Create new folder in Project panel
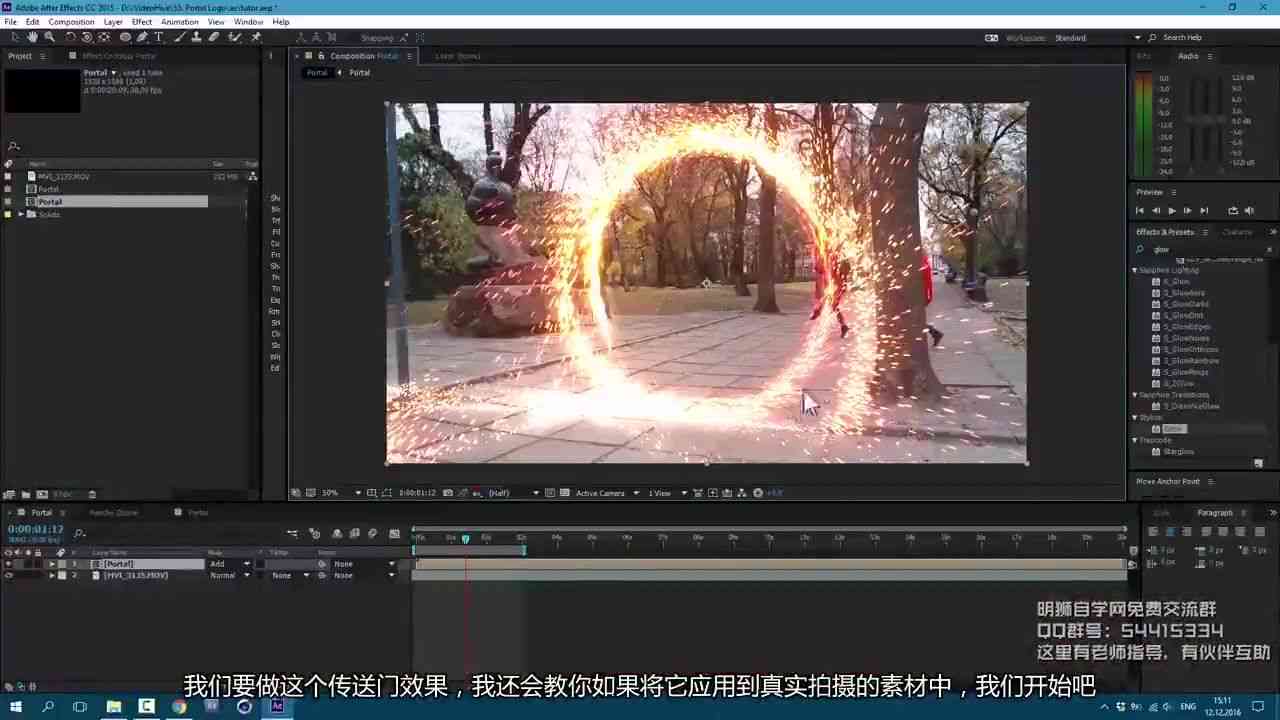This screenshot has height=720, width=1280. (x=26, y=494)
